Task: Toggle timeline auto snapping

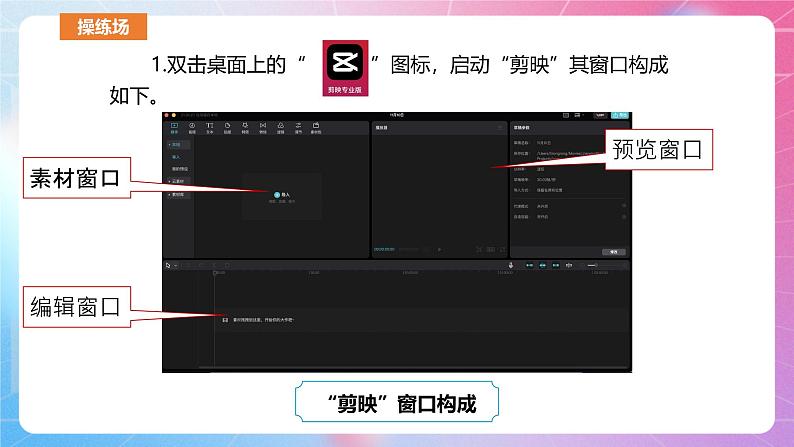Action: click(x=543, y=265)
